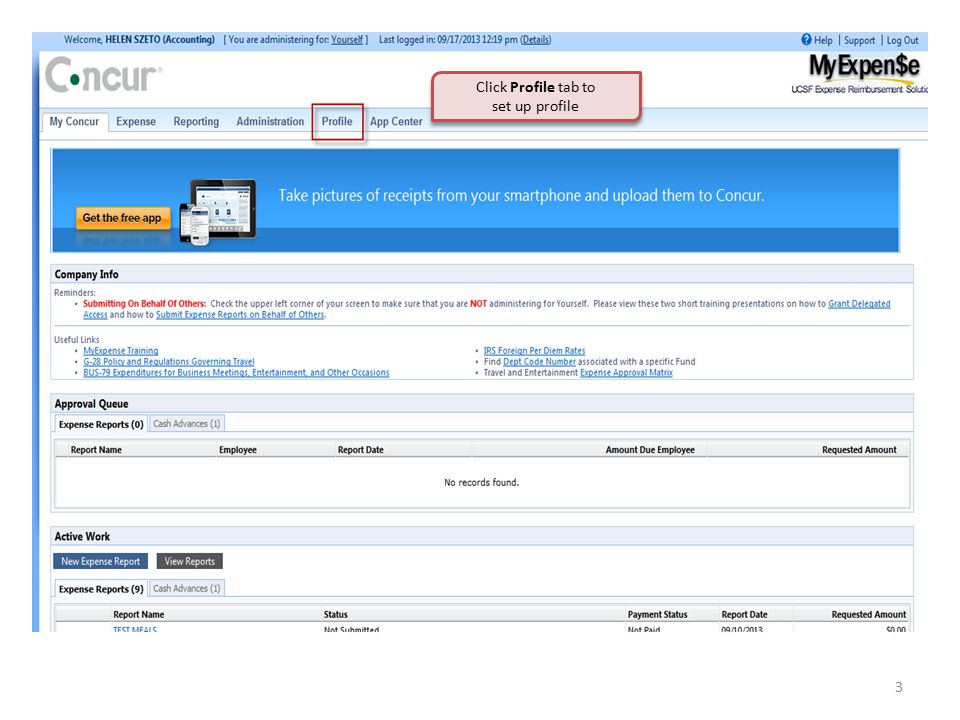This screenshot has width=960, height=720.
Task: Click Active Work Report Date column header
Action: pyautogui.click(x=744, y=615)
